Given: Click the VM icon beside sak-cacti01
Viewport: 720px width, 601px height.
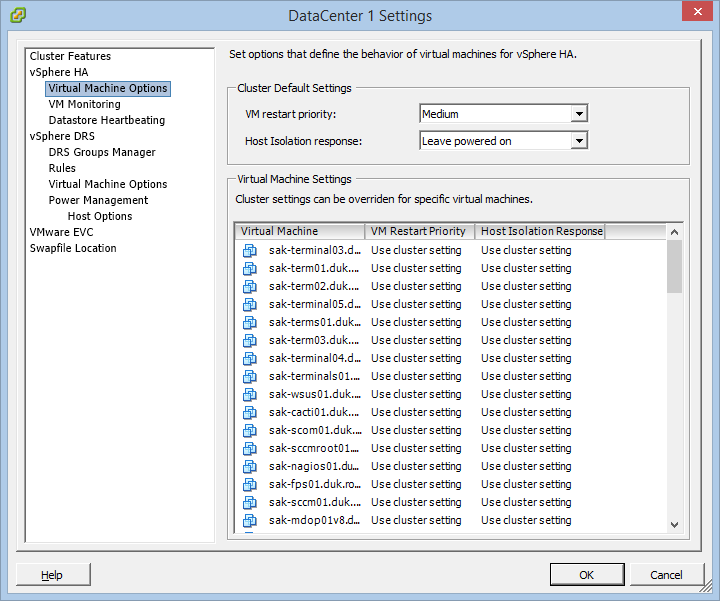Looking at the screenshot, I should pos(249,413).
